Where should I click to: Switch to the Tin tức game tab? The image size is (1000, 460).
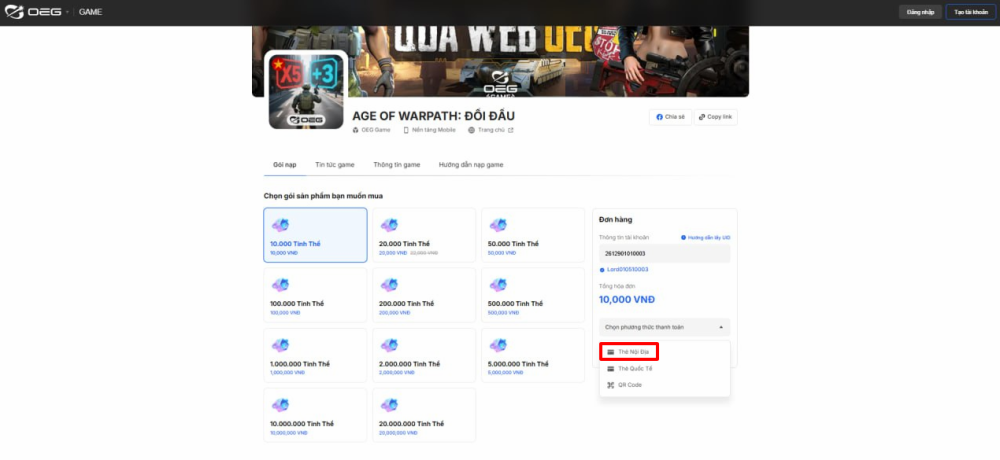(x=334, y=165)
